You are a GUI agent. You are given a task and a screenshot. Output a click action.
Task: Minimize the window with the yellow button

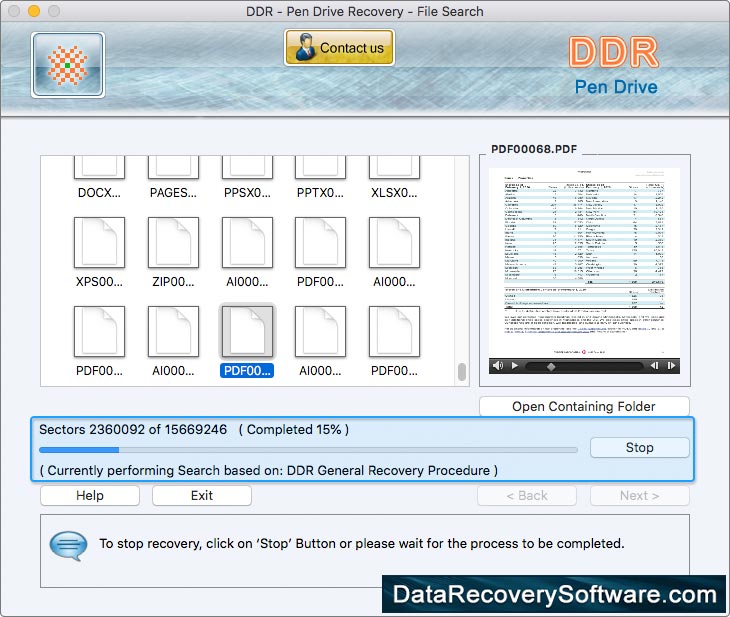click(34, 11)
